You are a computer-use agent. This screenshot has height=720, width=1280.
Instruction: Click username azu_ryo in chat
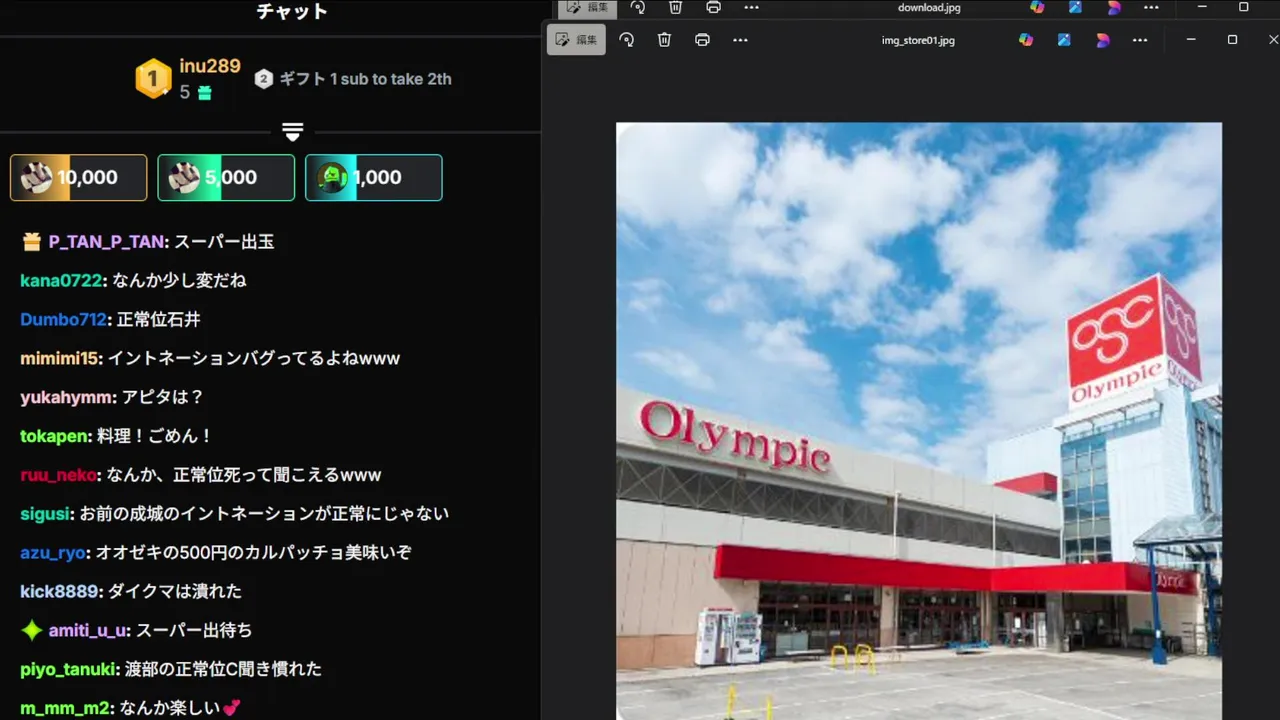point(53,552)
